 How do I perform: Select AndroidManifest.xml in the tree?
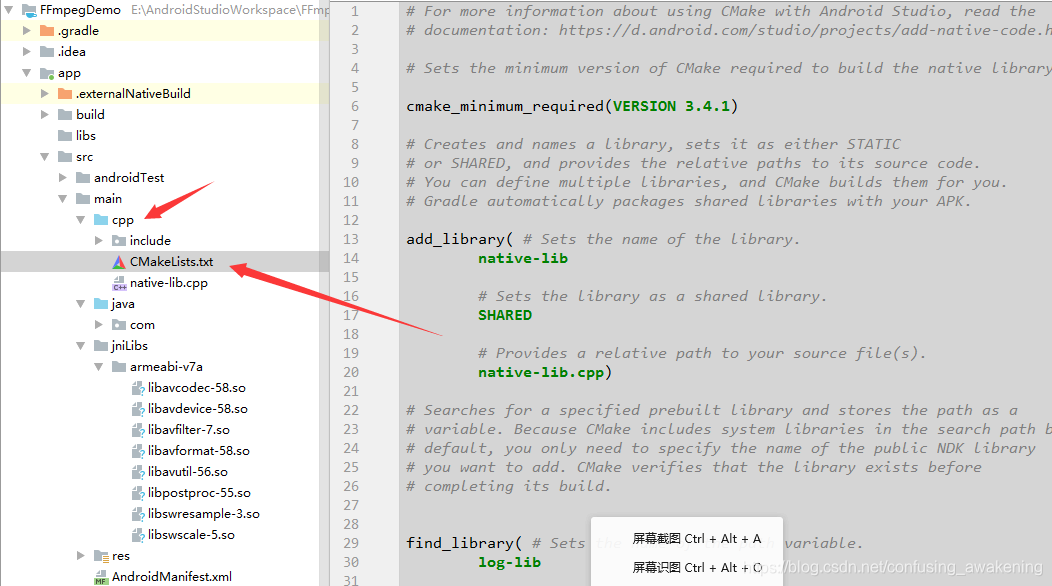tap(172, 577)
